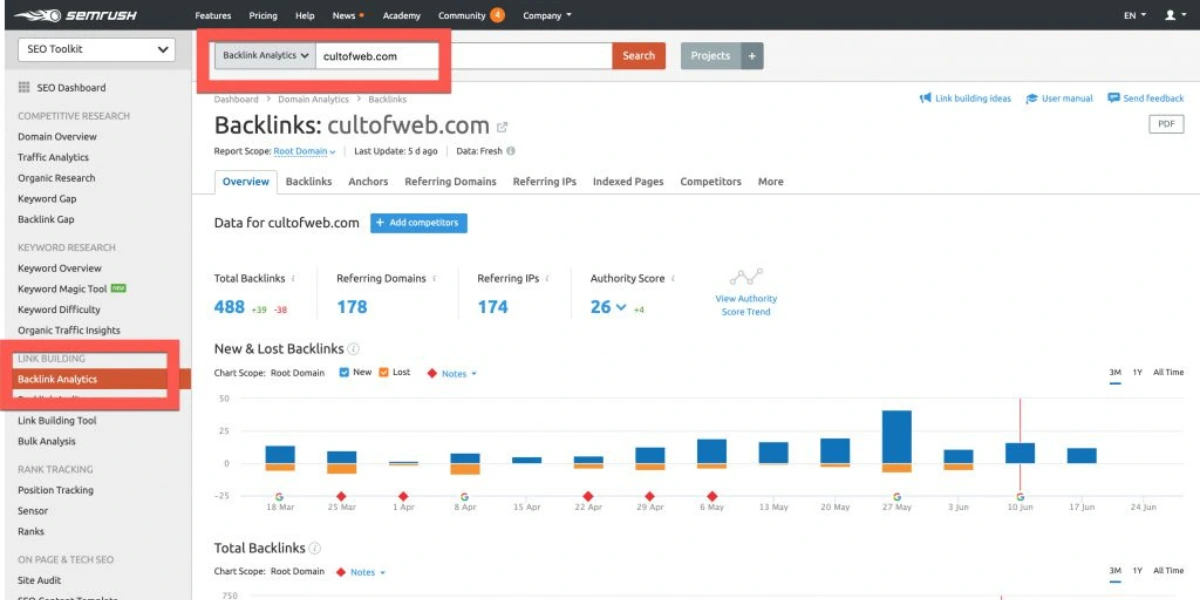
Task: Click Google update marker under 18 Mar
Action: click(x=279, y=496)
